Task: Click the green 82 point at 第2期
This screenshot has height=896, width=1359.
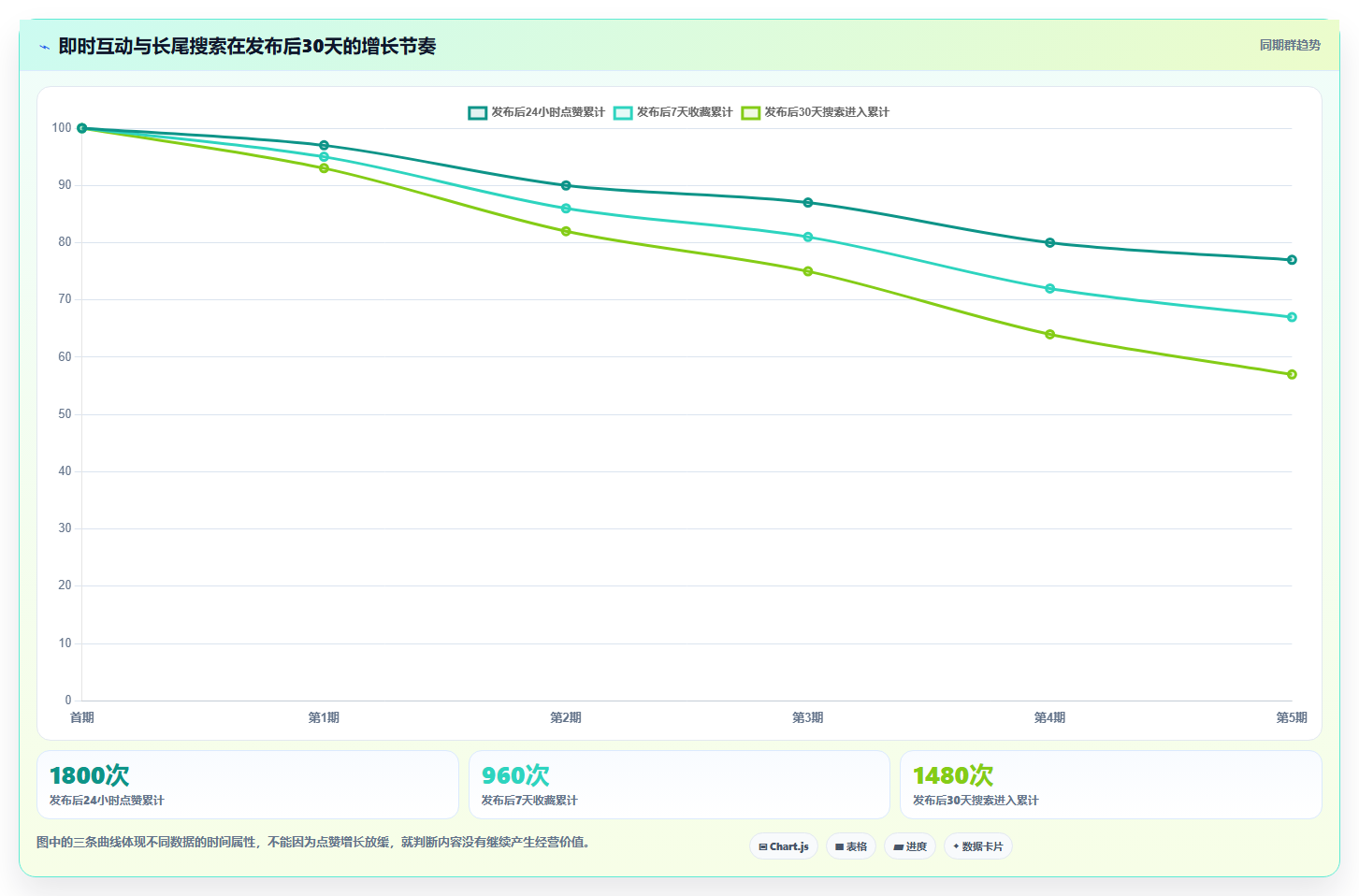Action: (566, 231)
